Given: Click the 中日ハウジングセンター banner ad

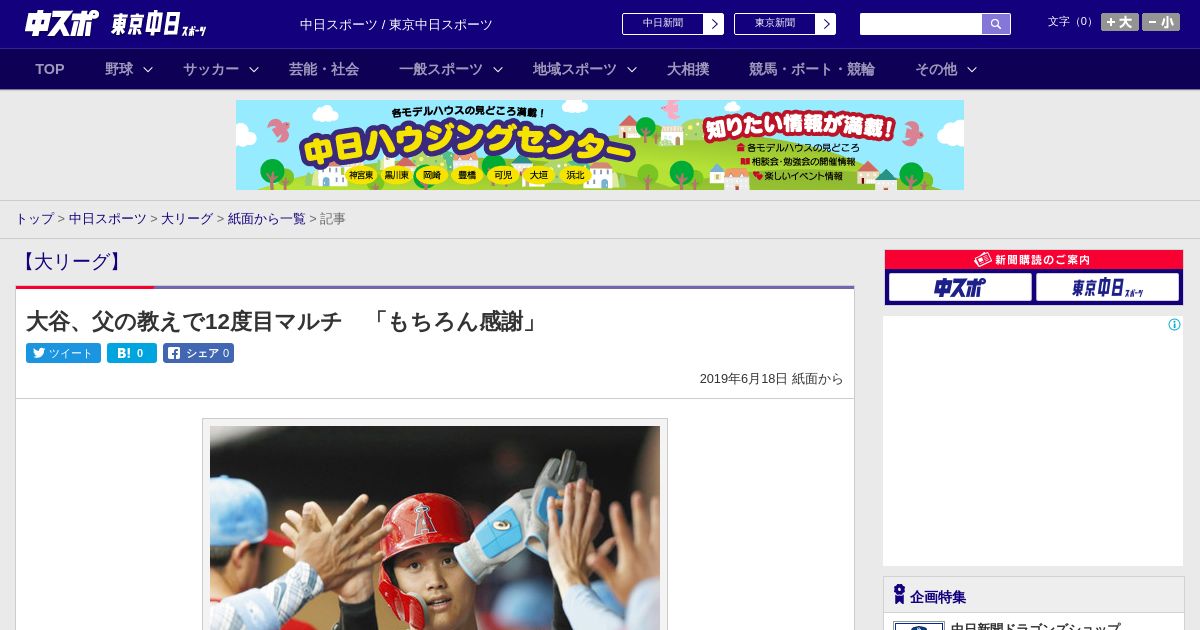Looking at the screenshot, I should pos(600,145).
